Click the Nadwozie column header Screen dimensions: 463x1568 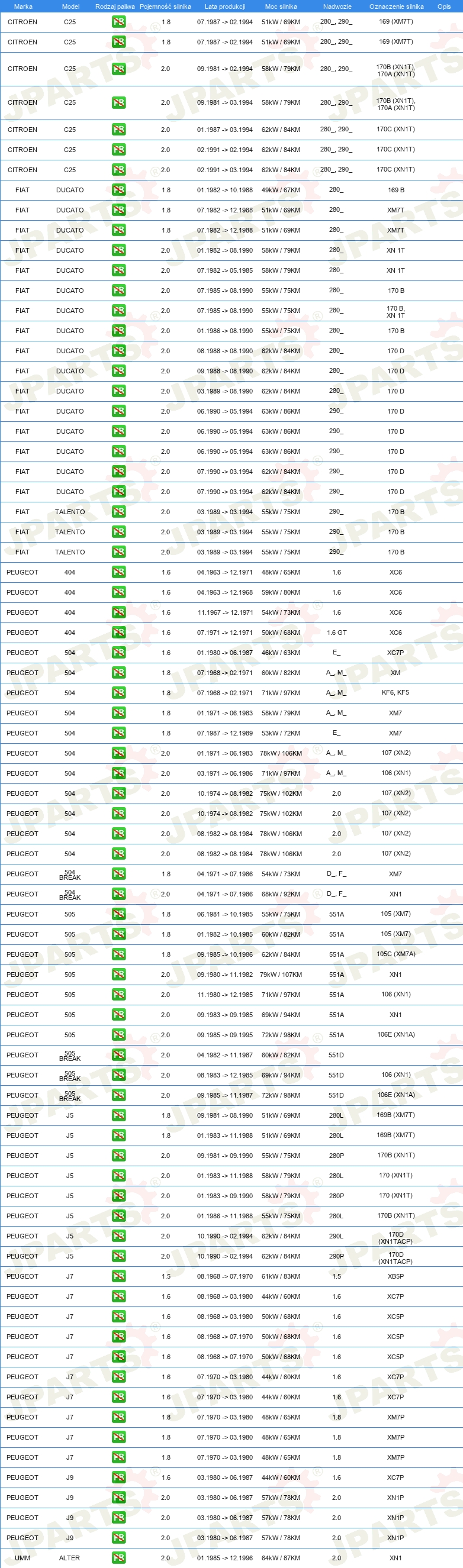[337, 7]
